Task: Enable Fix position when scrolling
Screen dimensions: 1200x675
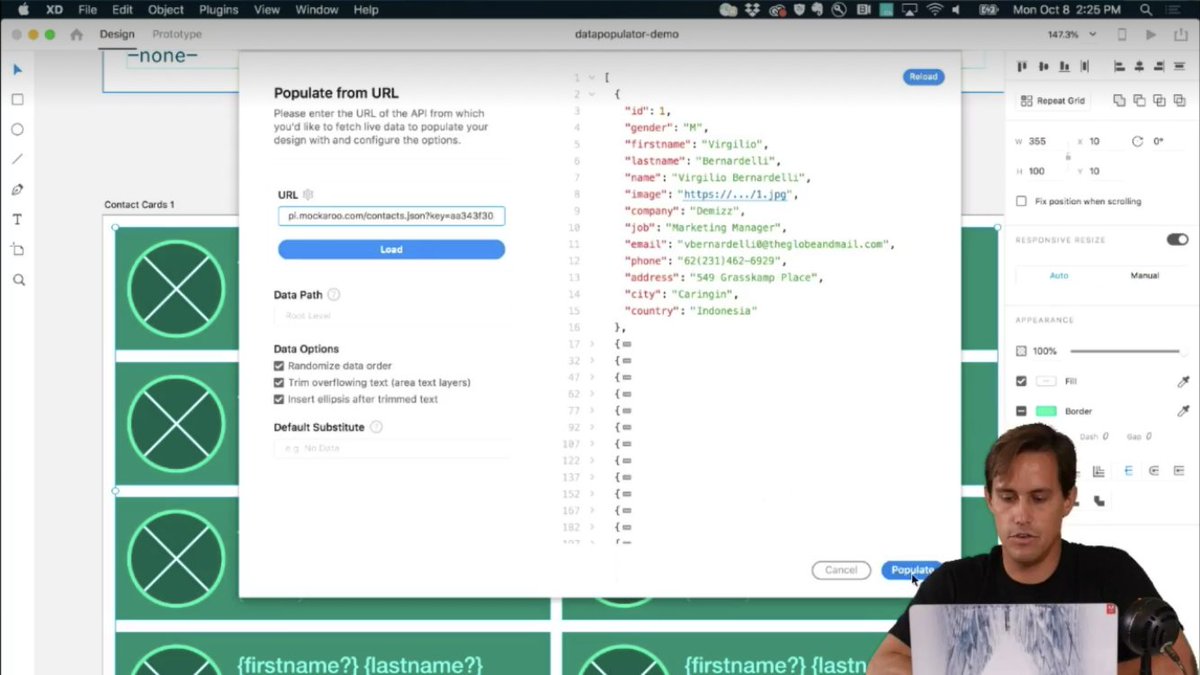Action: (1021, 201)
